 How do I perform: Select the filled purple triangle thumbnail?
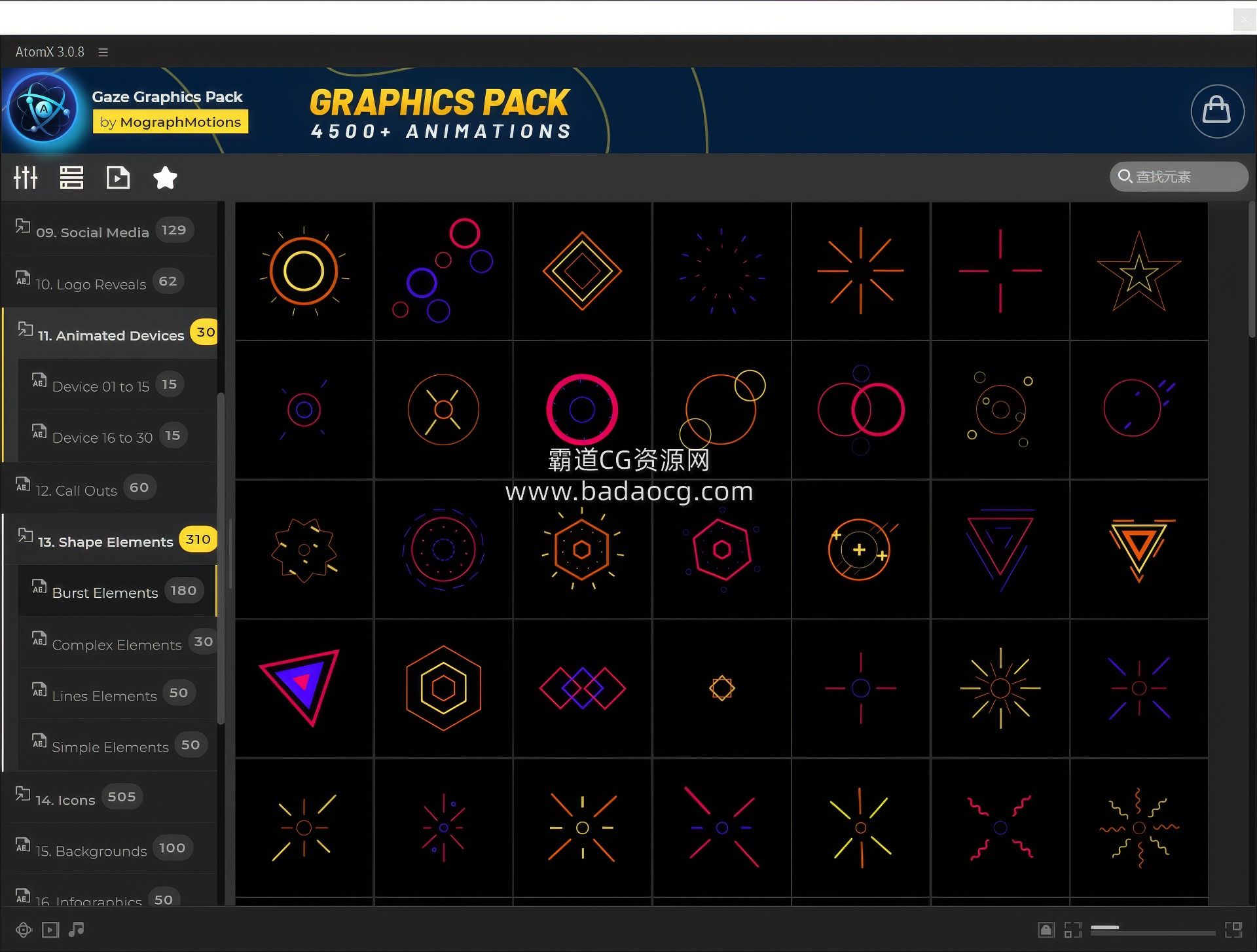click(304, 688)
